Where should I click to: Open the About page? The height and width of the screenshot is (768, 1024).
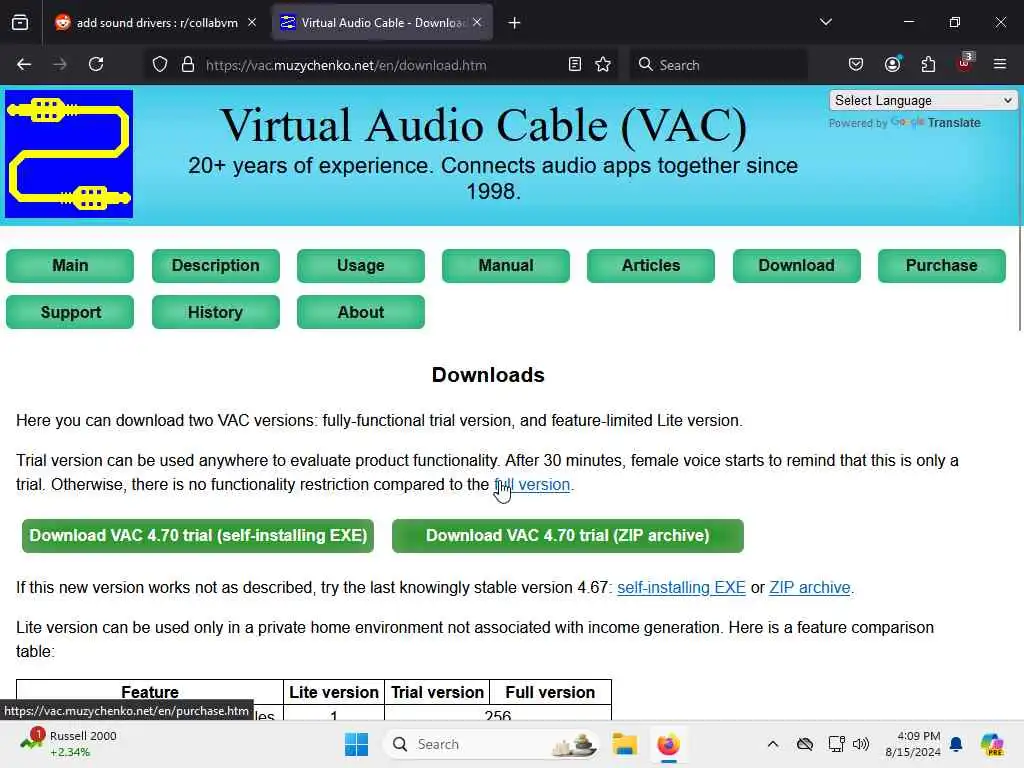pos(360,312)
